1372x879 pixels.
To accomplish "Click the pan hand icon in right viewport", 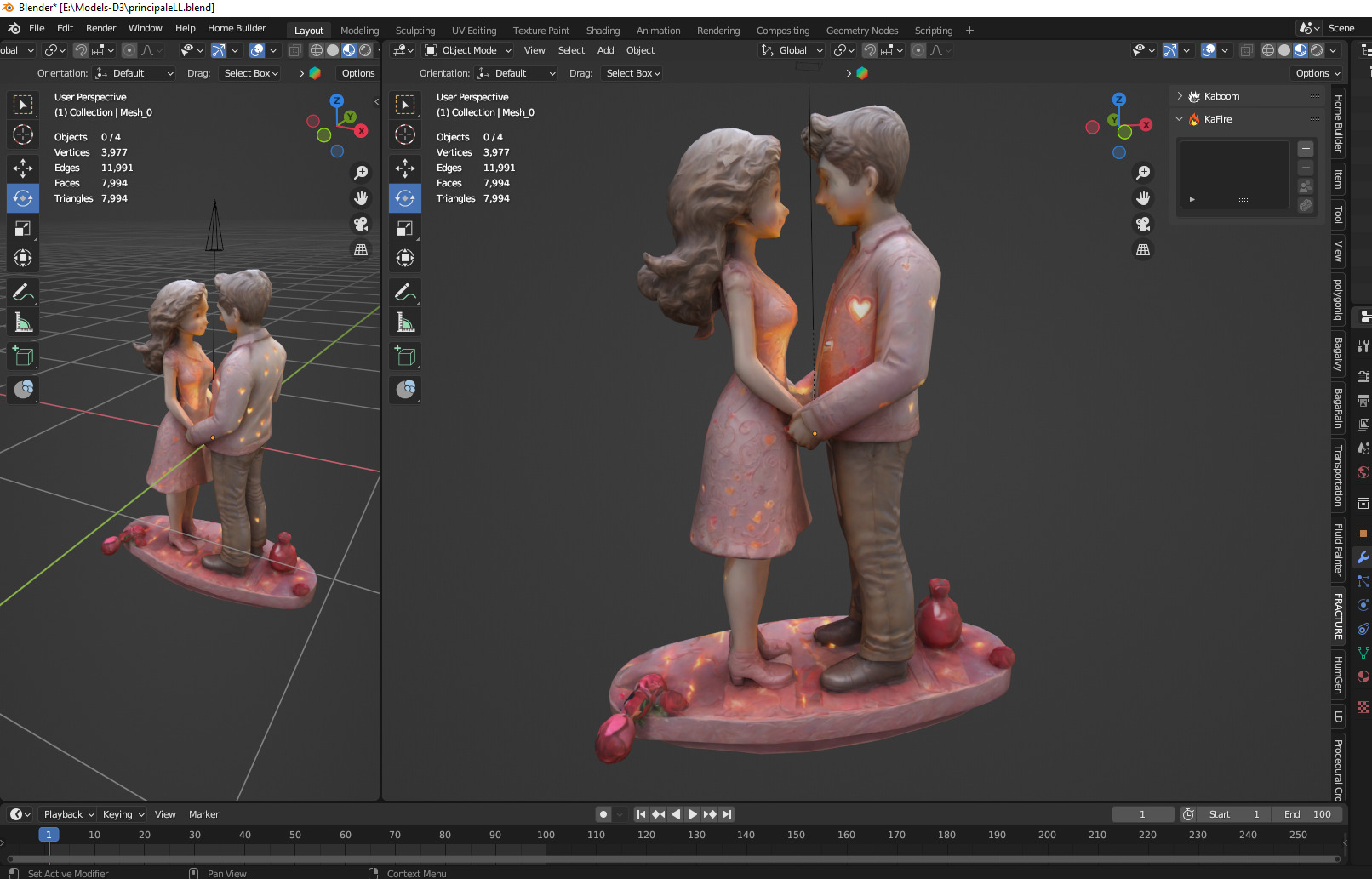I will pos(1143,198).
